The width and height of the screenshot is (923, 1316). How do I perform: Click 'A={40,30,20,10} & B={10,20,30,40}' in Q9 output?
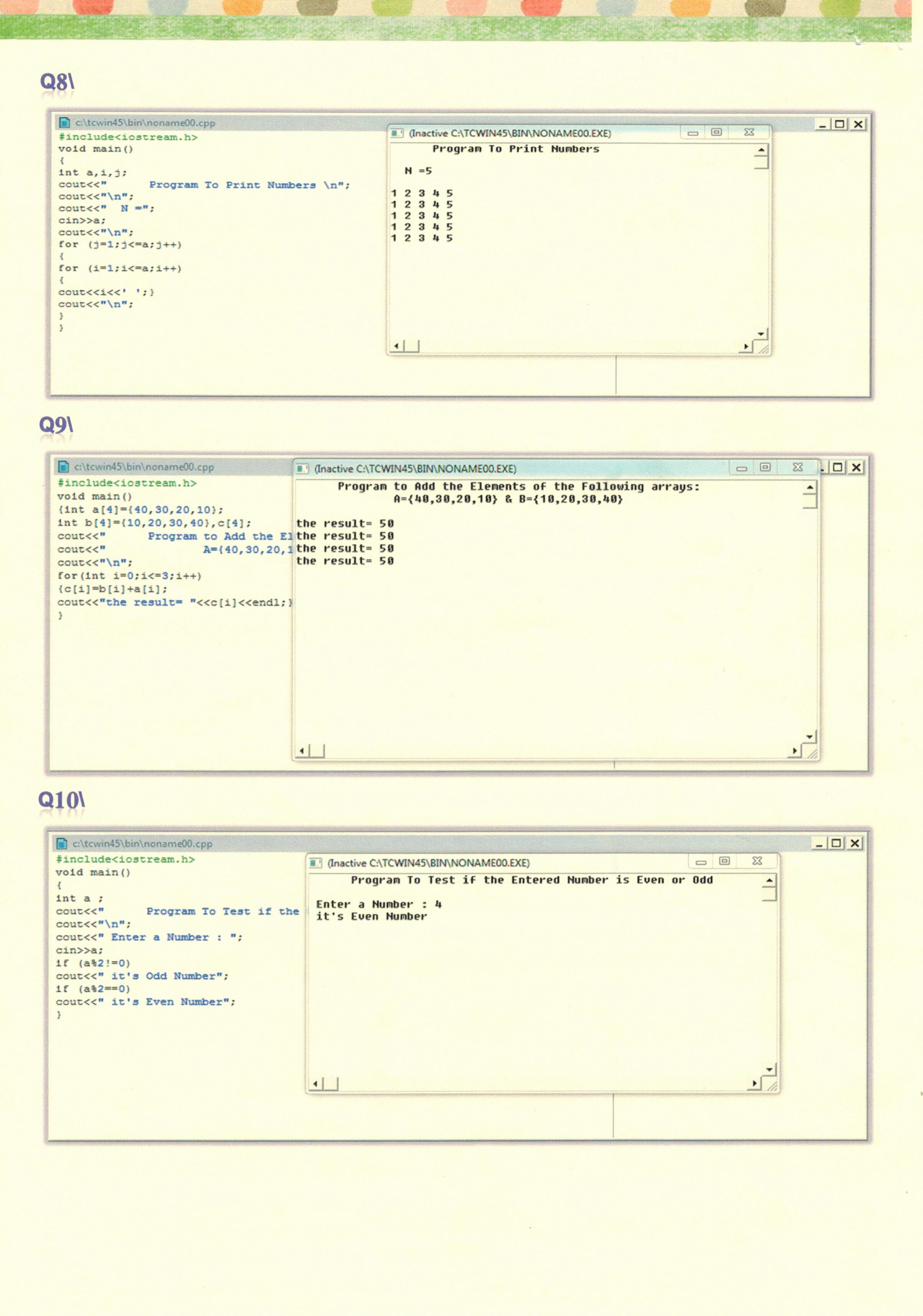click(508, 499)
